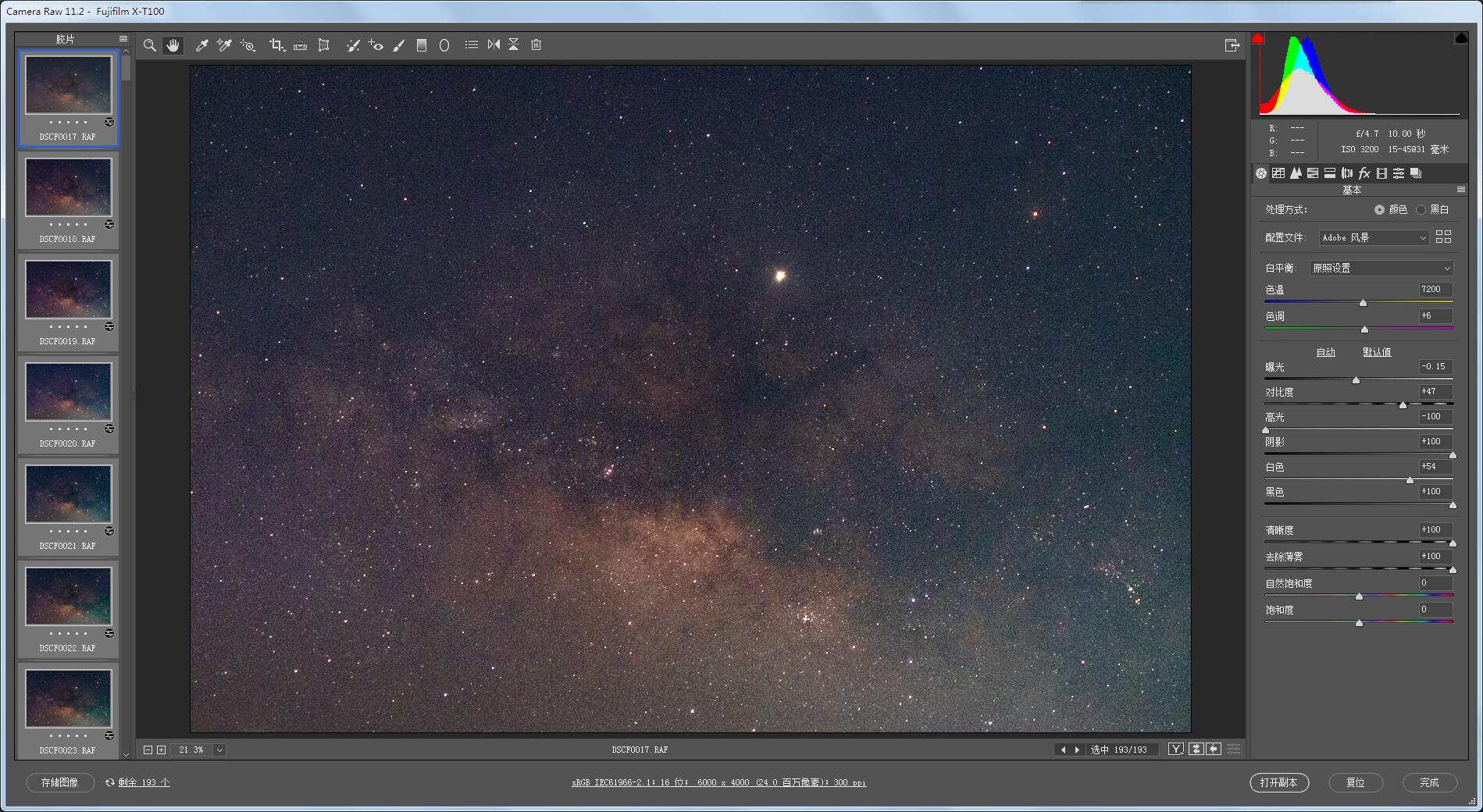Select the Zoom tool in toolbar
This screenshot has height=812, width=1483.
pos(150,45)
